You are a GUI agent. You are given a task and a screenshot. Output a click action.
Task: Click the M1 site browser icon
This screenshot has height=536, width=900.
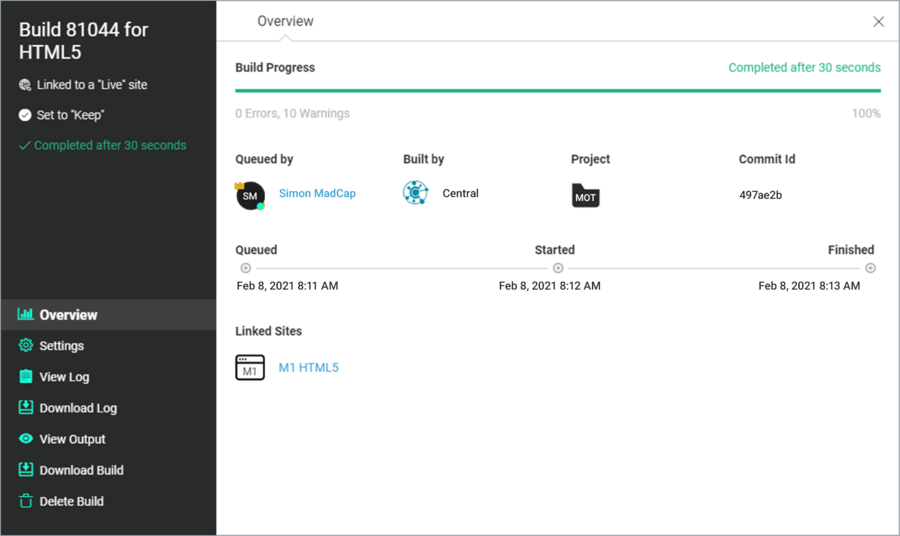click(250, 367)
